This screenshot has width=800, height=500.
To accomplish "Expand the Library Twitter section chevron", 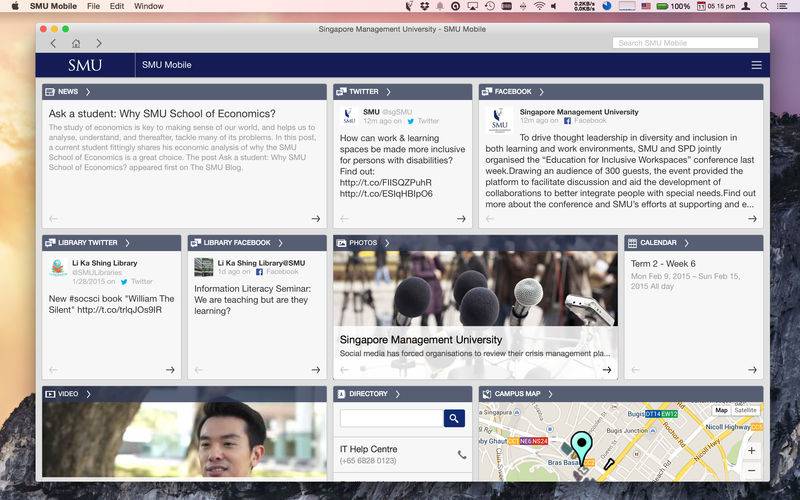I will pyautogui.click(x=127, y=243).
